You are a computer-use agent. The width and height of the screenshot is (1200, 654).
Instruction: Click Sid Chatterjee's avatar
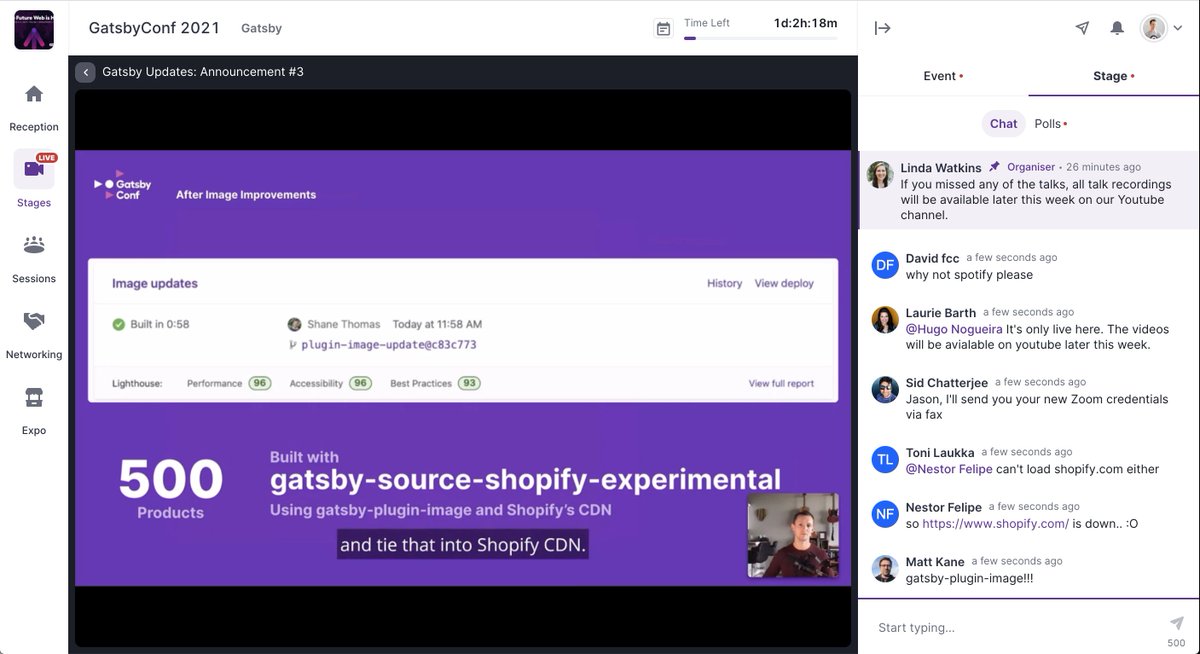pyautogui.click(x=885, y=389)
